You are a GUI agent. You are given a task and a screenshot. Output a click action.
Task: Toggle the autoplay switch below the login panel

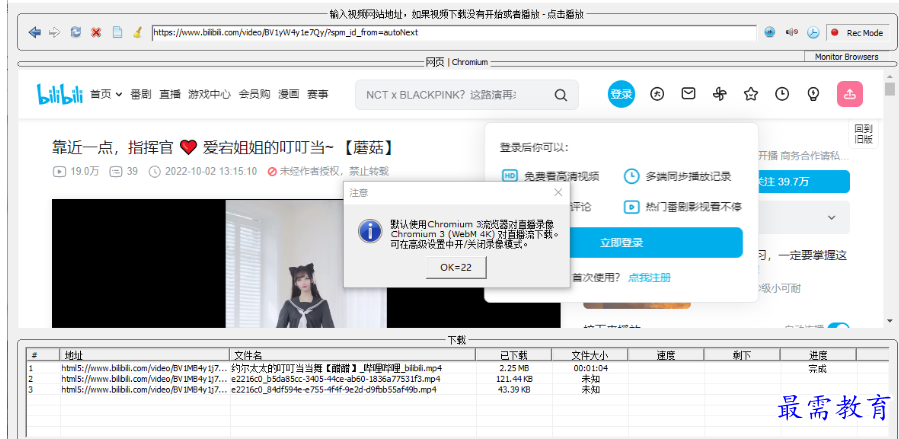[838, 326]
